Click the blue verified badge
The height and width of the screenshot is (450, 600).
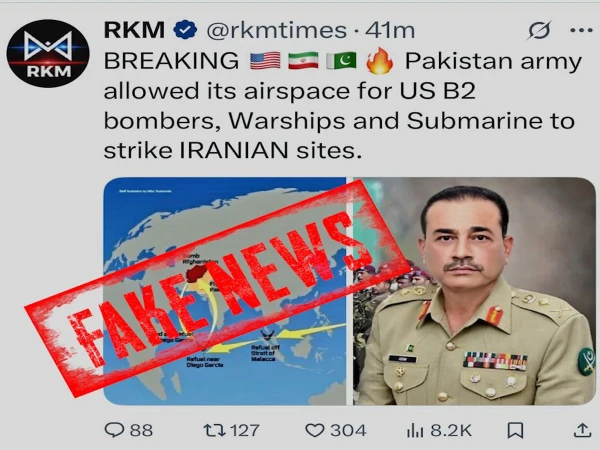[185, 31]
